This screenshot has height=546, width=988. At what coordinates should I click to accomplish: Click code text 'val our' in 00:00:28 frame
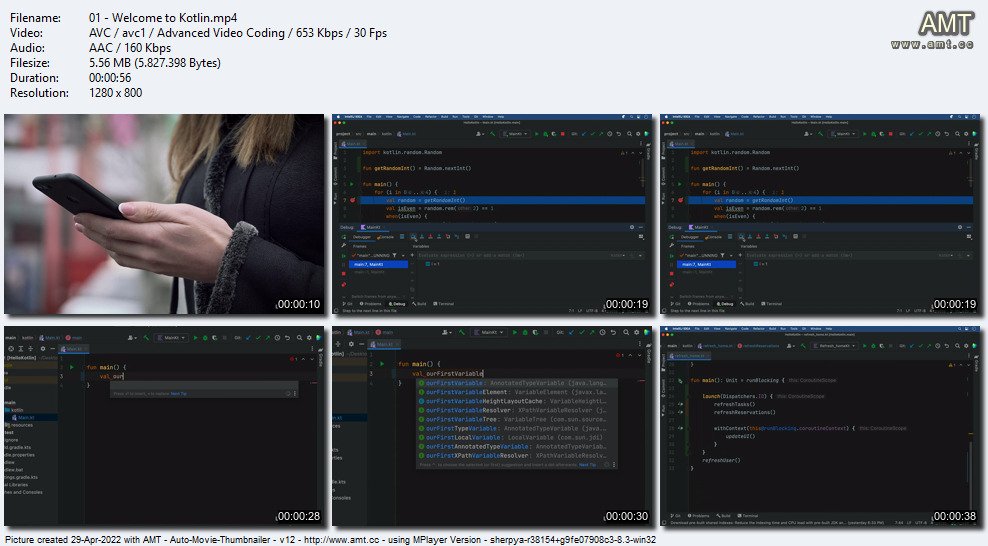coord(112,376)
